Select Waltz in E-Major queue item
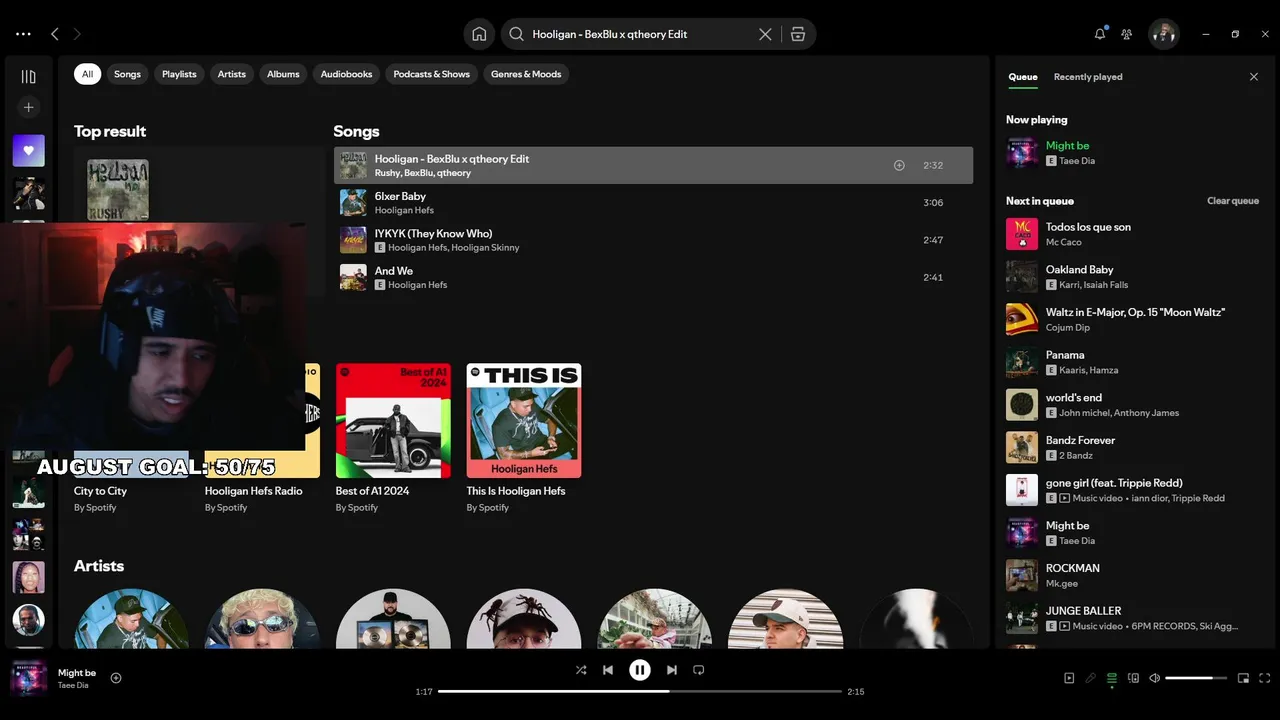This screenshot has height=720, width=1280. pos(1133,319)
